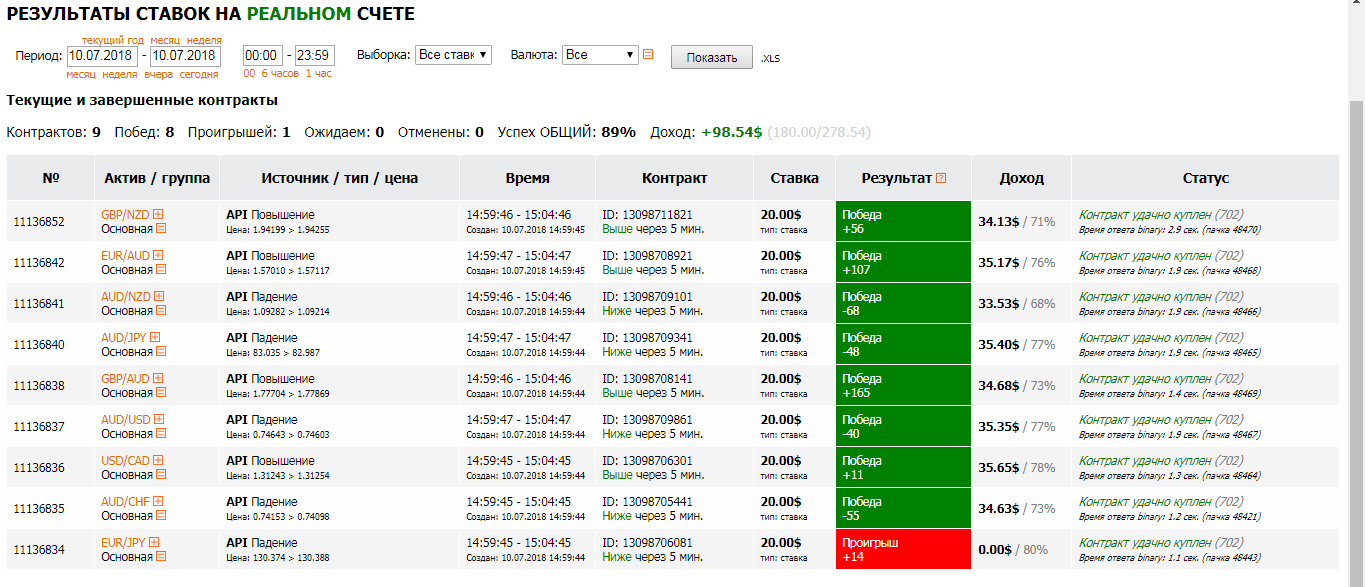Open the help icon next to Результат
This screenshot has height=587, width=1365.
click(940, 178)
